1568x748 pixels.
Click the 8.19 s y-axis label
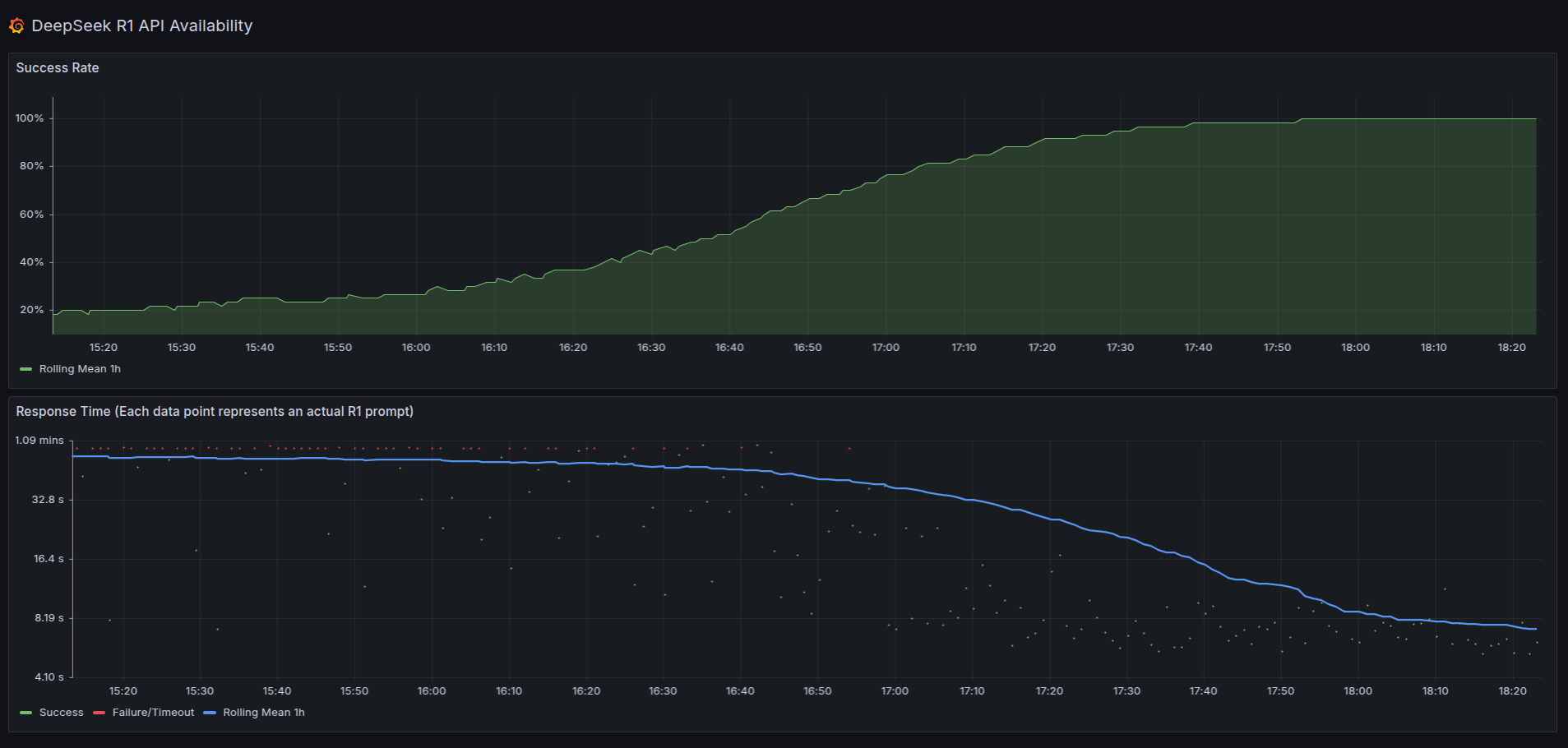(x=49, y=618)
